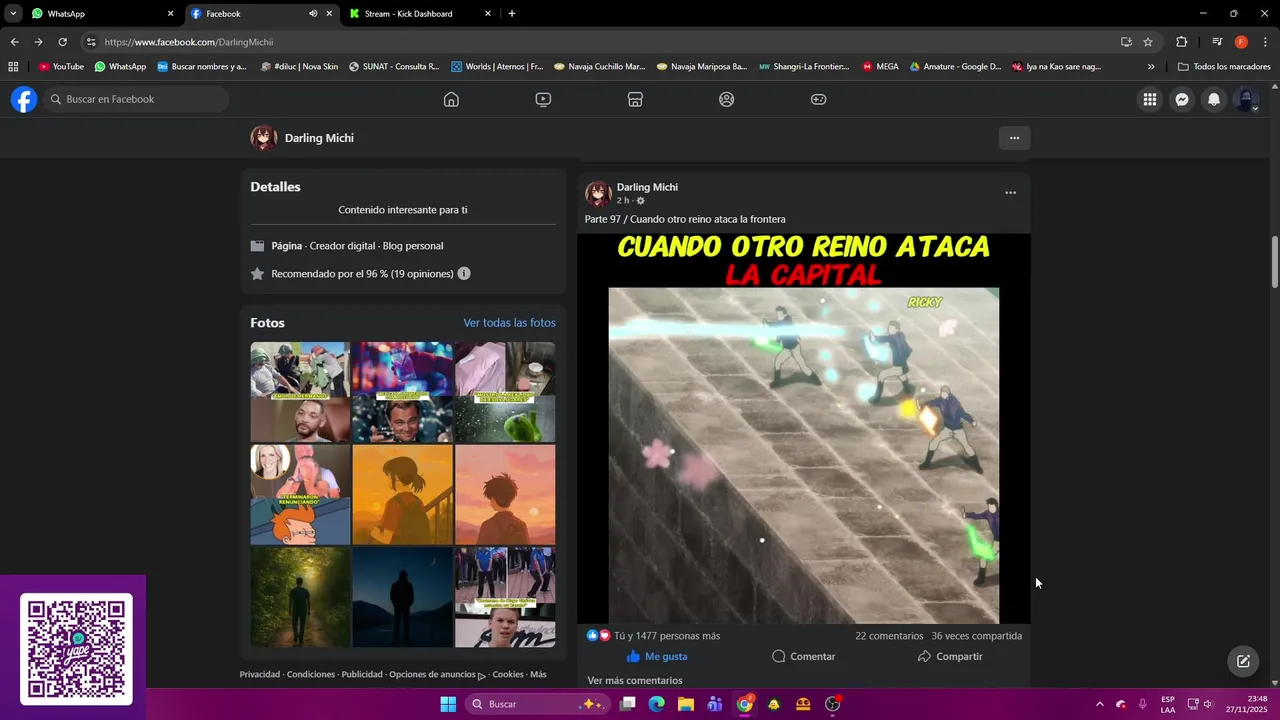Open the Privacidad footer link

click(x=260, y=674)
